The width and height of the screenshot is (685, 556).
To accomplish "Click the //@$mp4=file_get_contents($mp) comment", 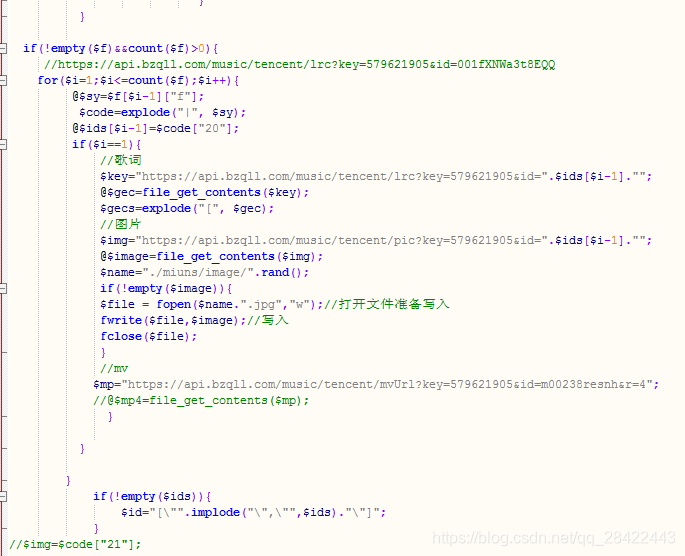I will pyautogui.click(x=201, y=401).
